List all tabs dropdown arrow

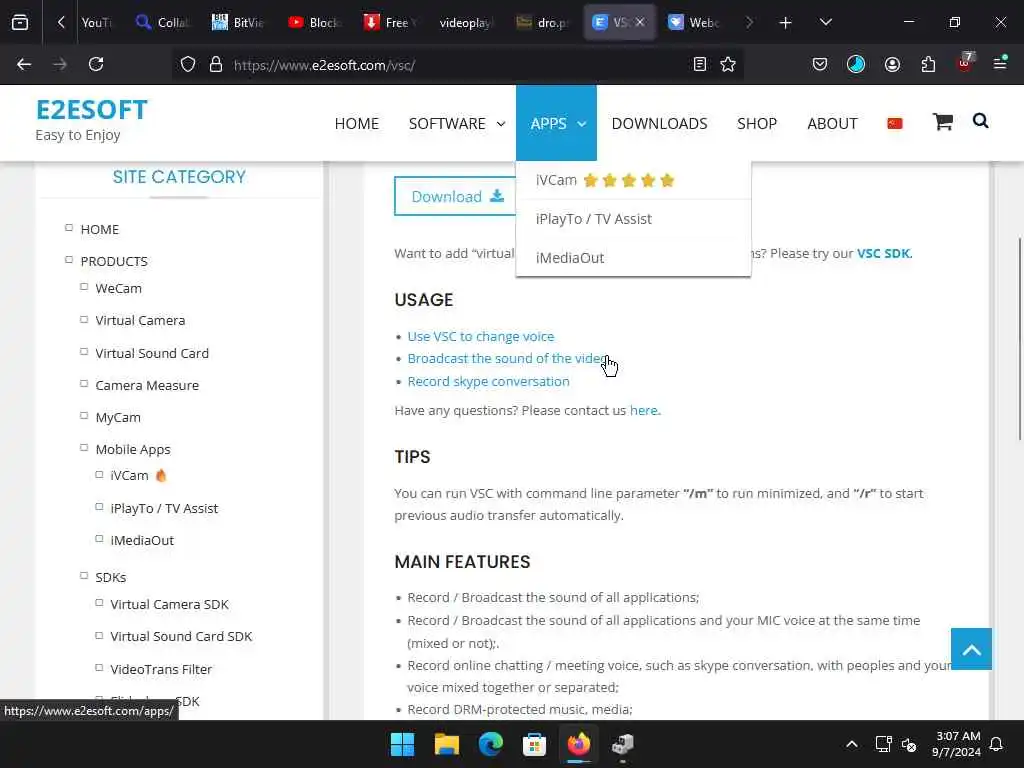tap(825, 22)
